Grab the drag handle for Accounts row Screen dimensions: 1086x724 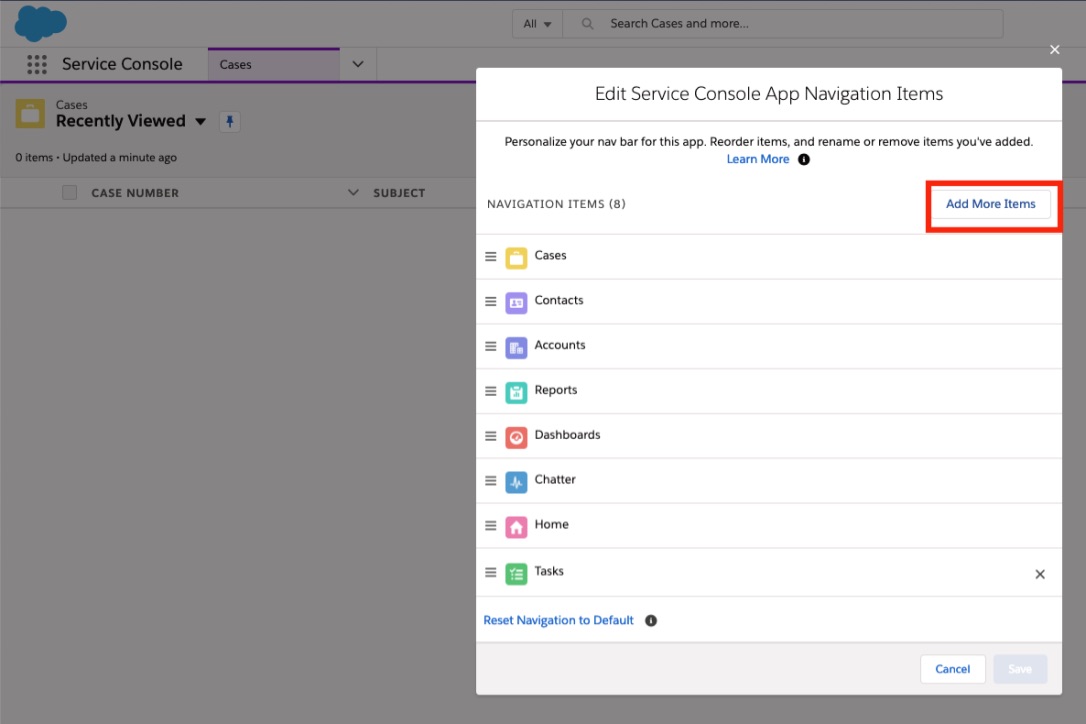click(x=490, y=346)
